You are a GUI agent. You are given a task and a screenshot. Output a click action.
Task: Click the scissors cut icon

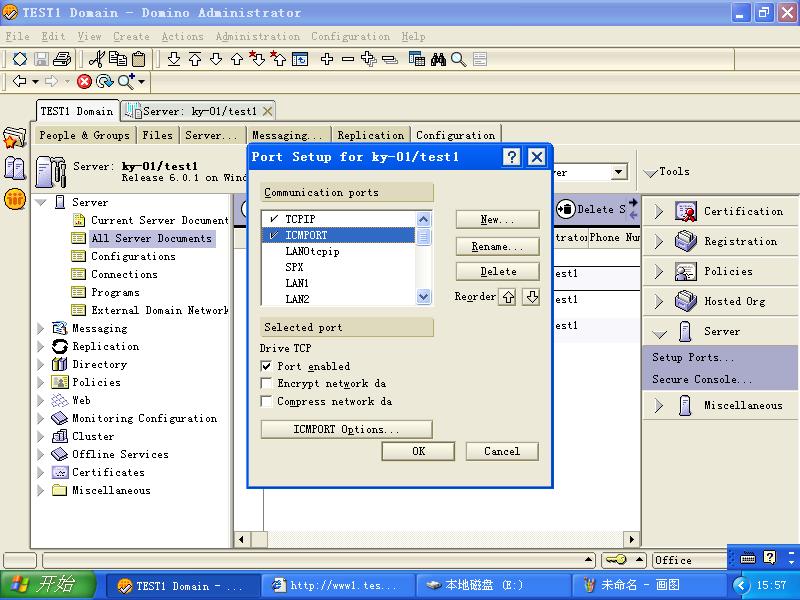(x=97, y=60)
